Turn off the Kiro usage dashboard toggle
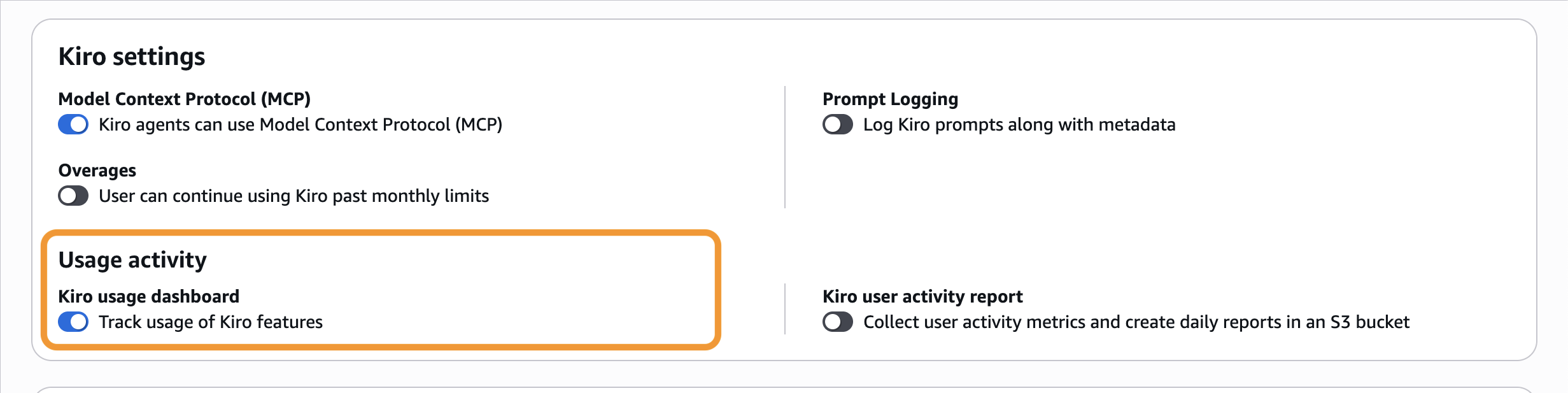This screenshot has height=393, width=1568. (x=73, y=322)
